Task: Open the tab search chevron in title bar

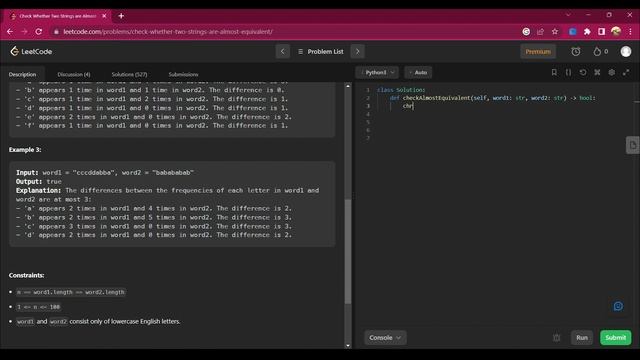Action: (568, 15)
